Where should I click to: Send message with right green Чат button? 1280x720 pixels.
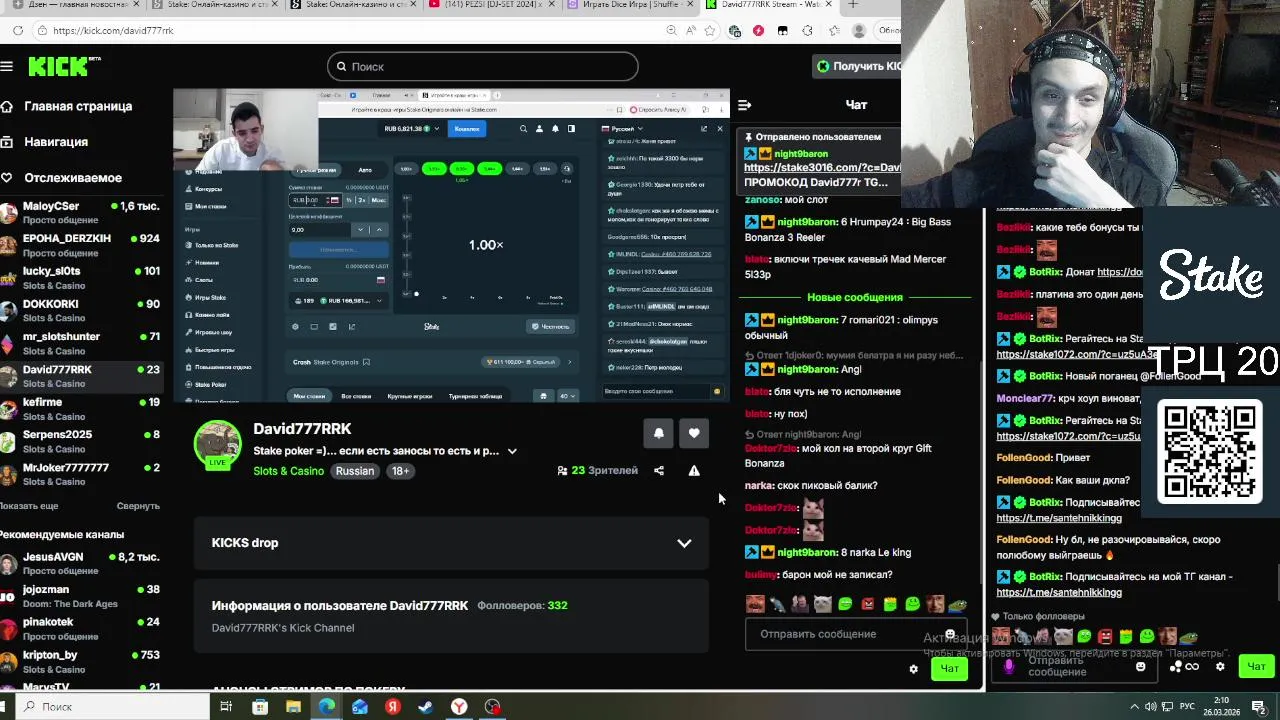click(x=1256, y=666)
